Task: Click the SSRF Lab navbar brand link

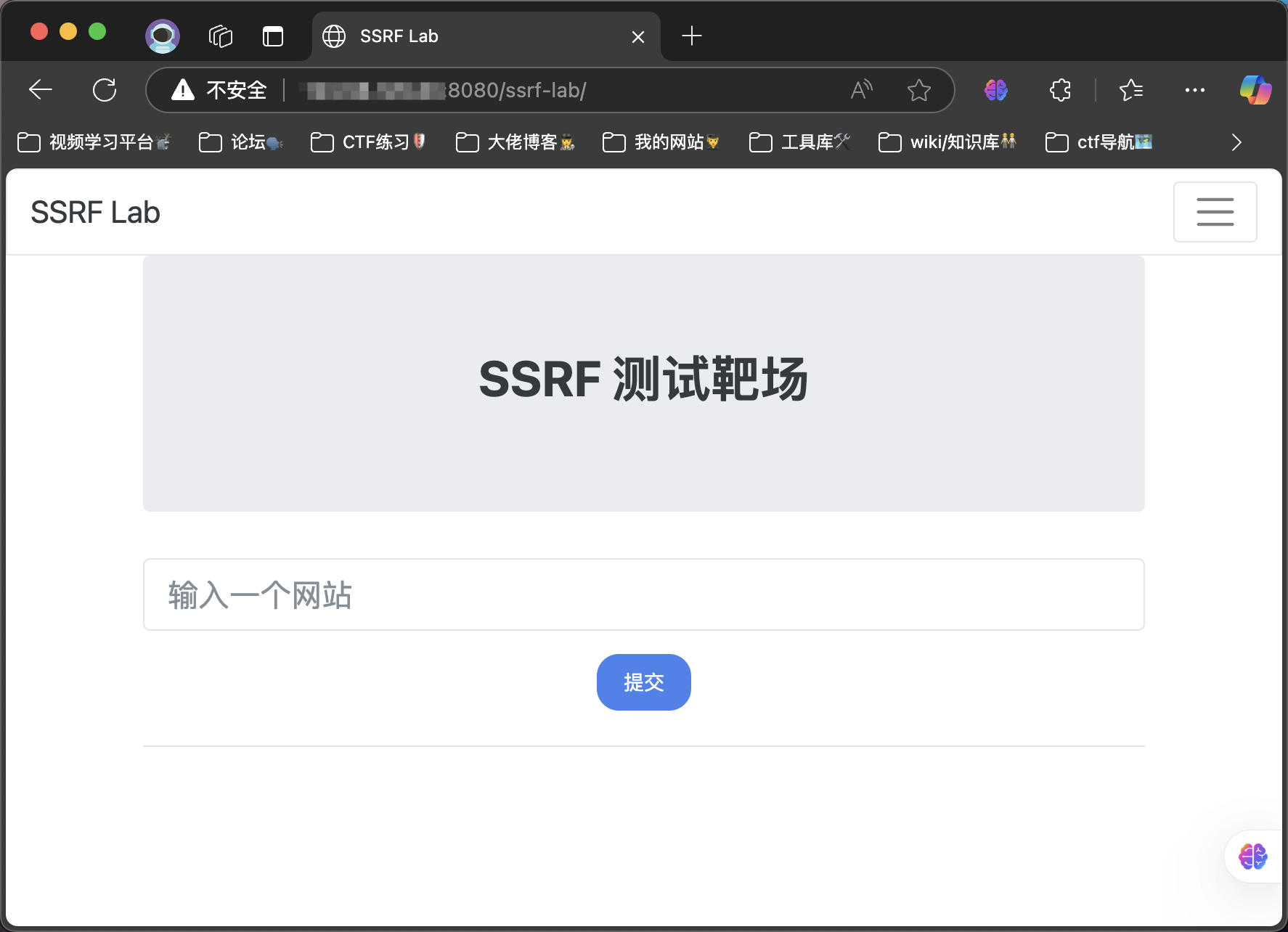Action: pos(95,213)
